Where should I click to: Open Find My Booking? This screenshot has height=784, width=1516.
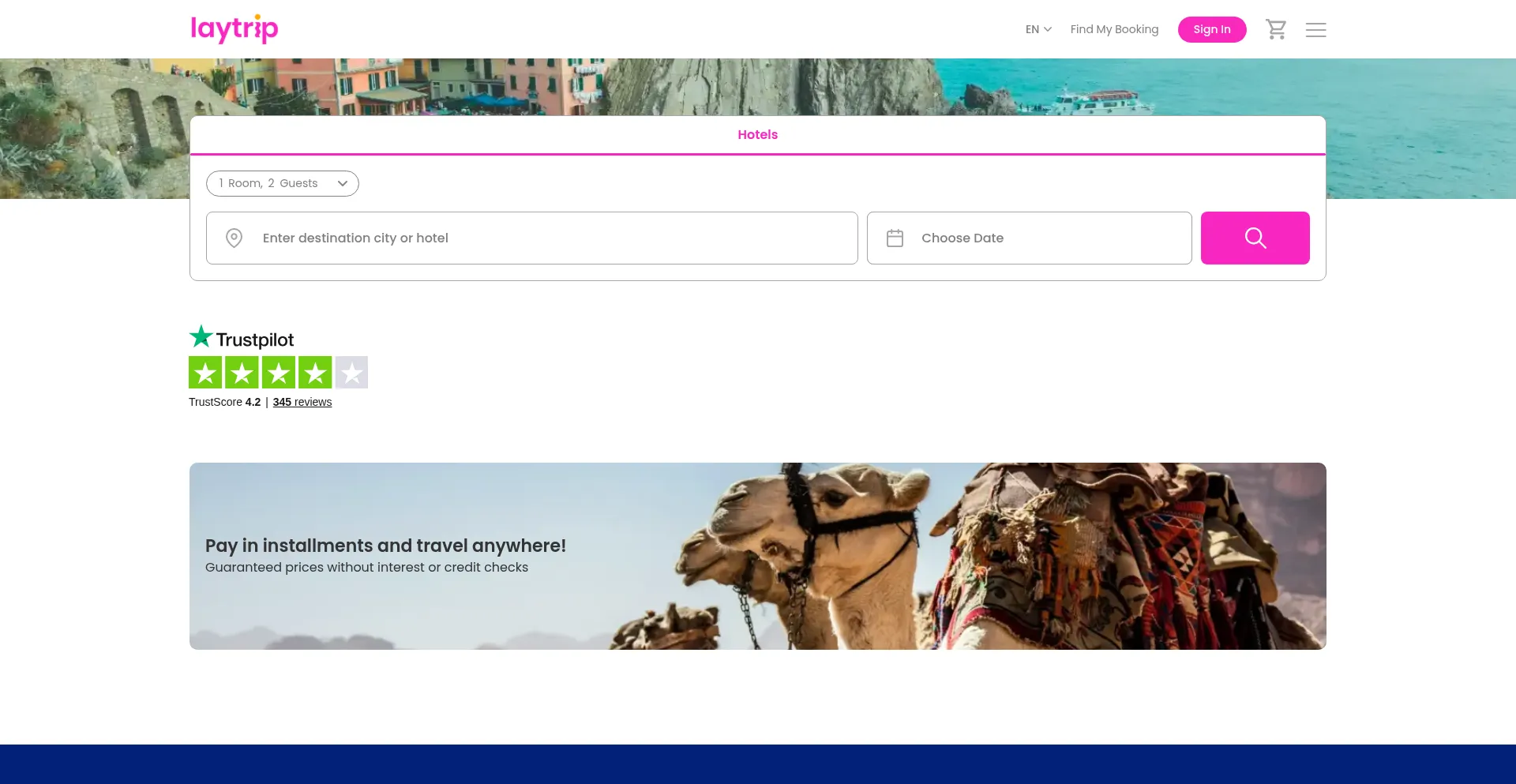(x=1114, y=29)
